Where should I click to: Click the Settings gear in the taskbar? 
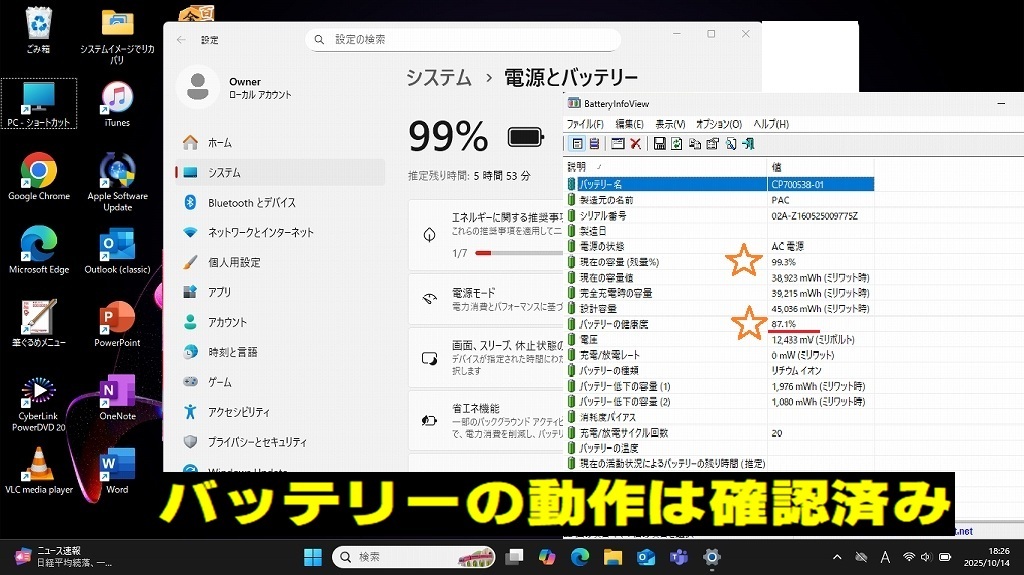(712, 557)
